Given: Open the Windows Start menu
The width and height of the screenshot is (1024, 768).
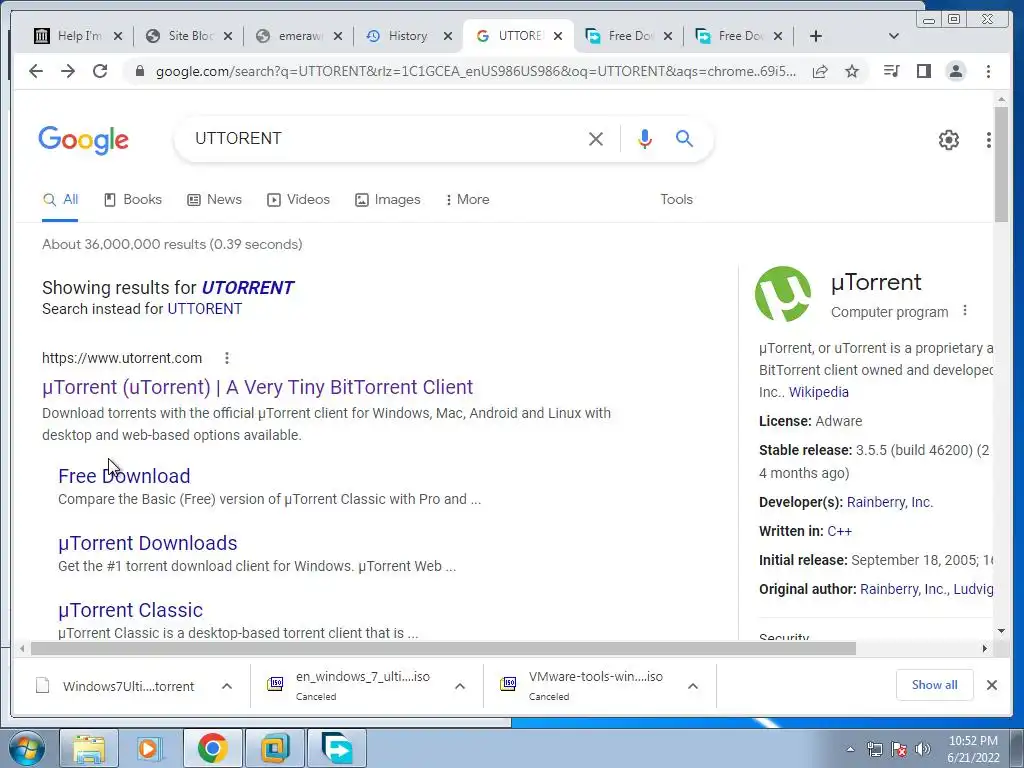Looking at the screenshot, I should [x=27, y=748].
